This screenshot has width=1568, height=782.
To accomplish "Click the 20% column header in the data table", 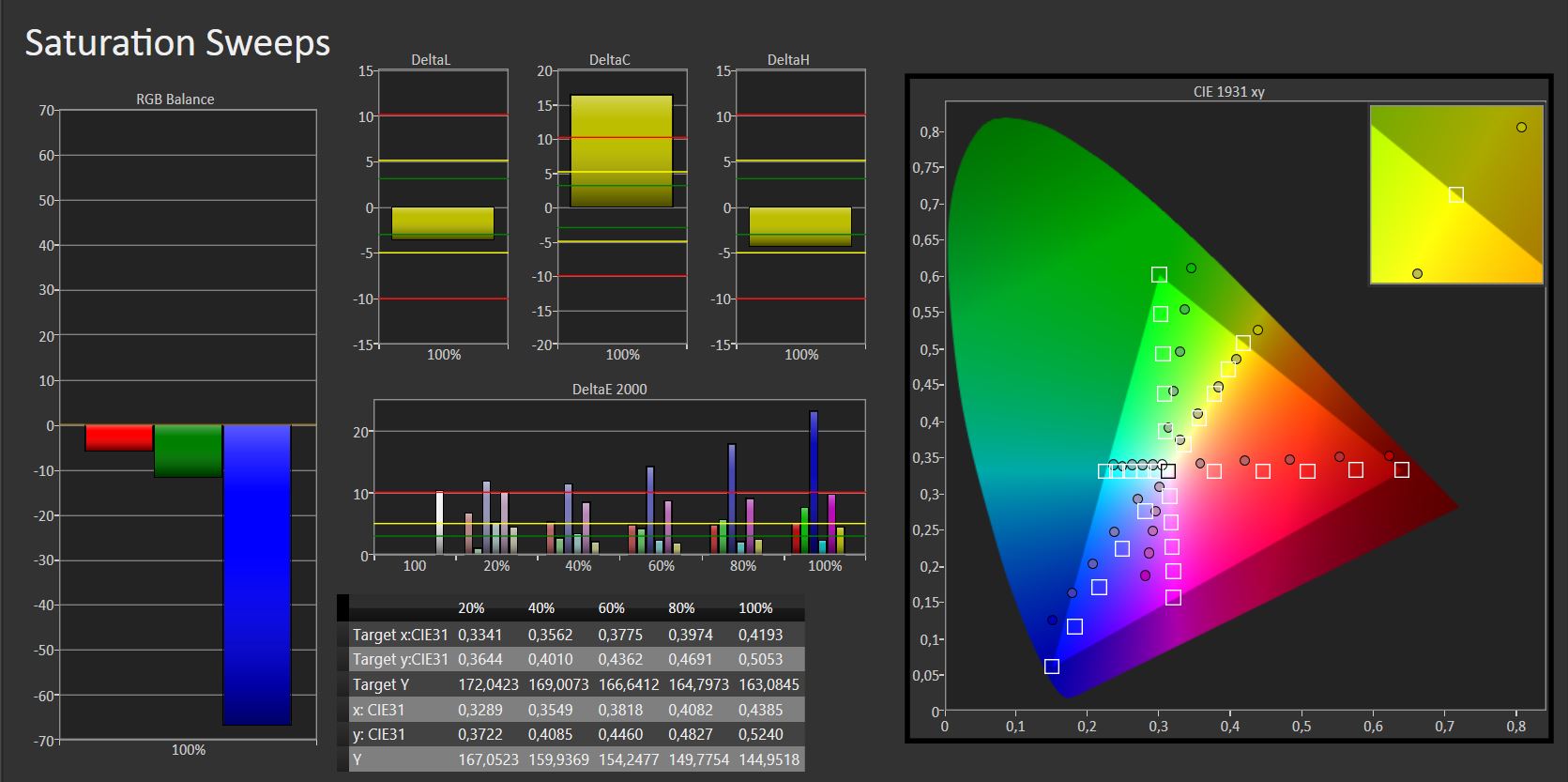I will pos(472,608).
